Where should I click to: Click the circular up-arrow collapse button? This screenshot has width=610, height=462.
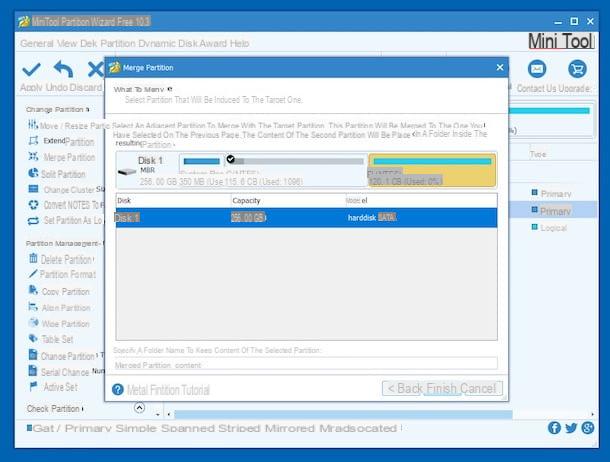point(139,408)
